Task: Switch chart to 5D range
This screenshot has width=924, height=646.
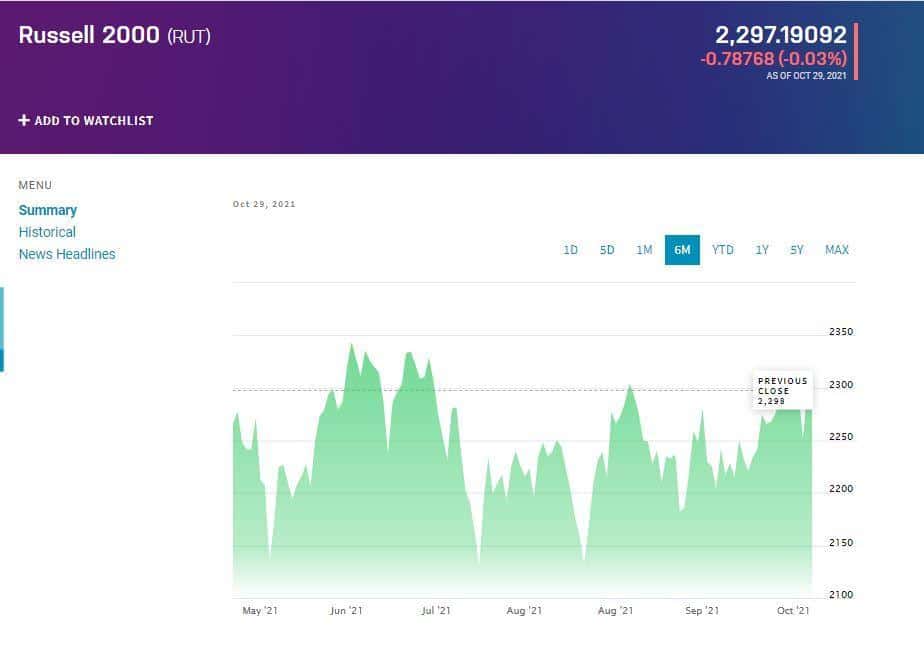Action: [607, 250]
